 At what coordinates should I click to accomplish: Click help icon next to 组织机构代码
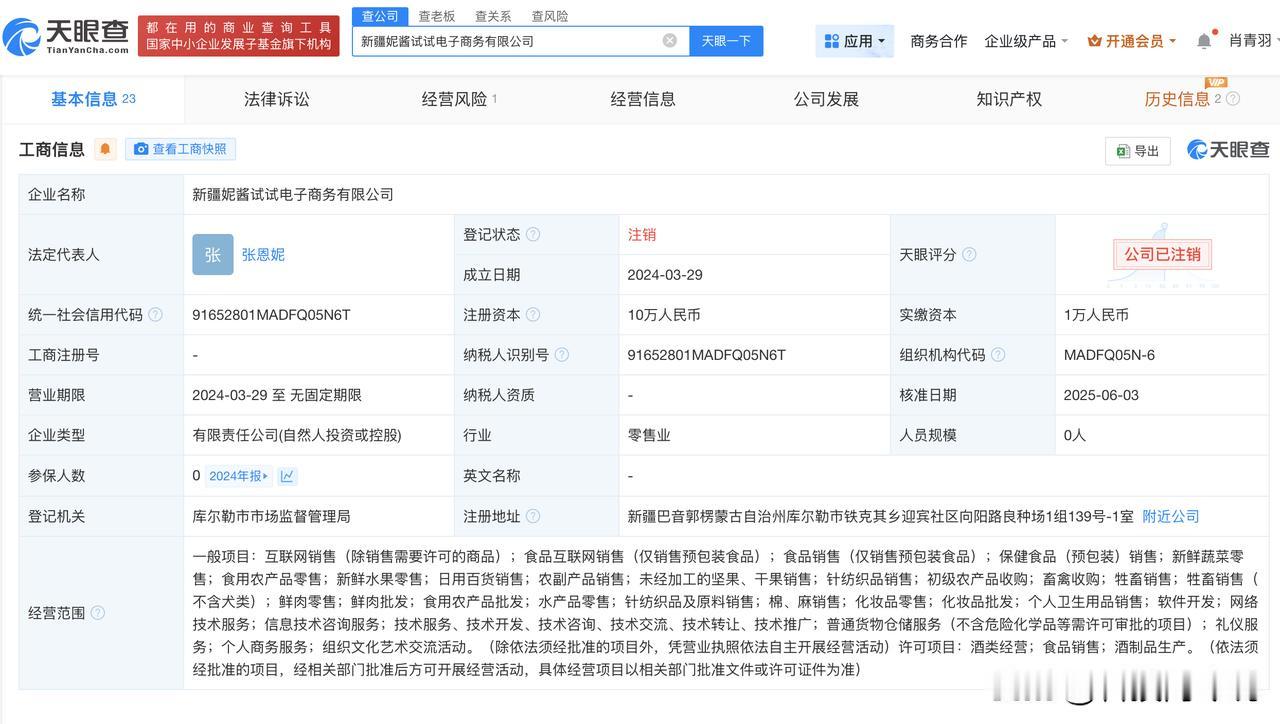998,355
